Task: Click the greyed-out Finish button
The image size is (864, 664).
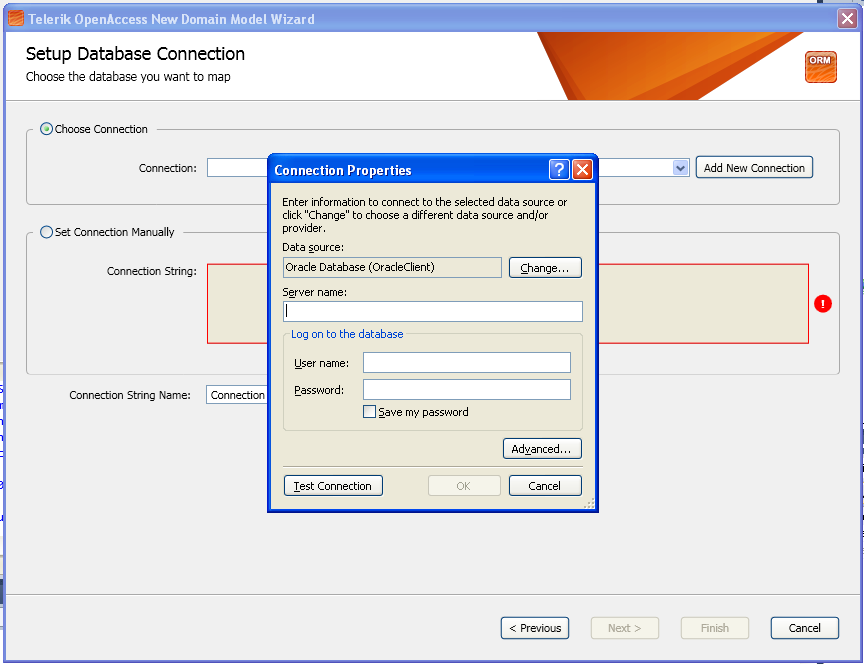Action: pos(715,628)
